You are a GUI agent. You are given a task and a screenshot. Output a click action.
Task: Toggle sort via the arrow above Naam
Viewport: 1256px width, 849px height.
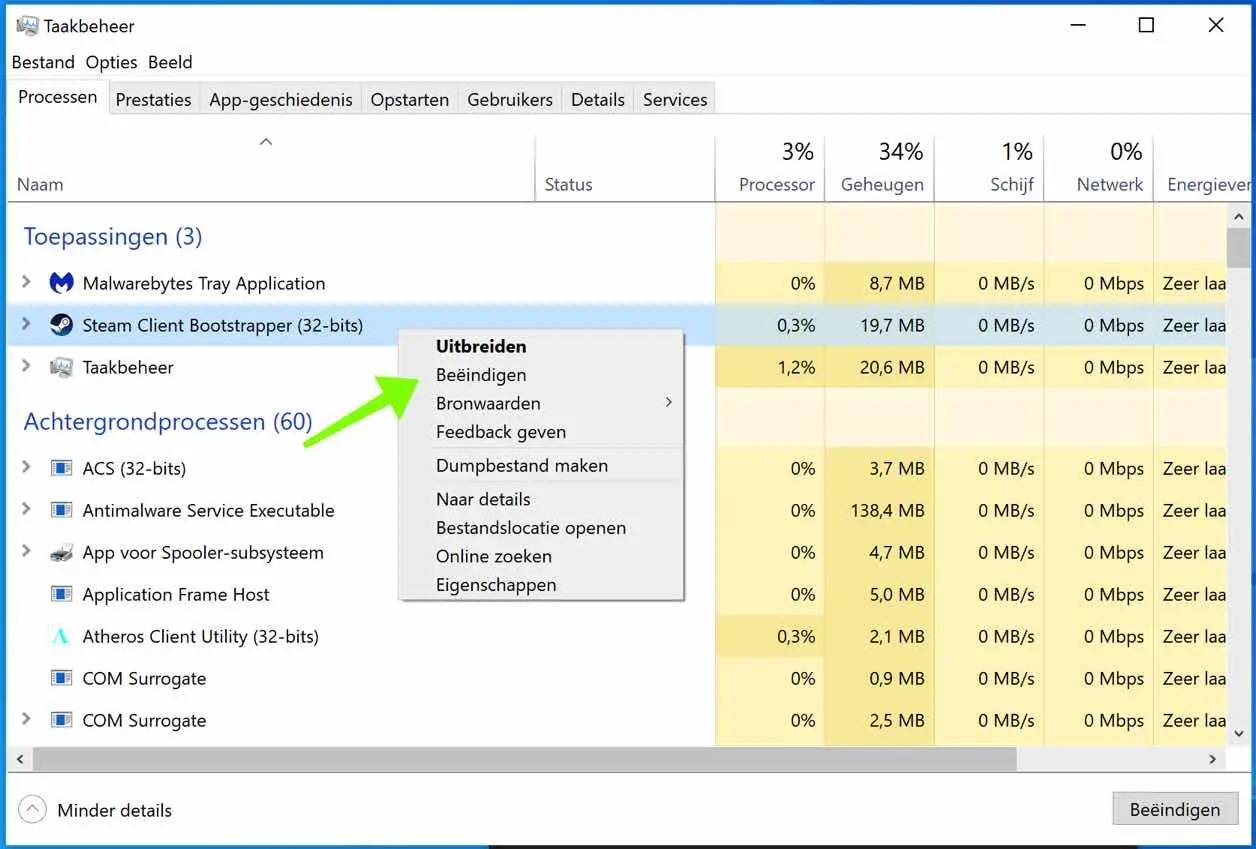point(266,142)
